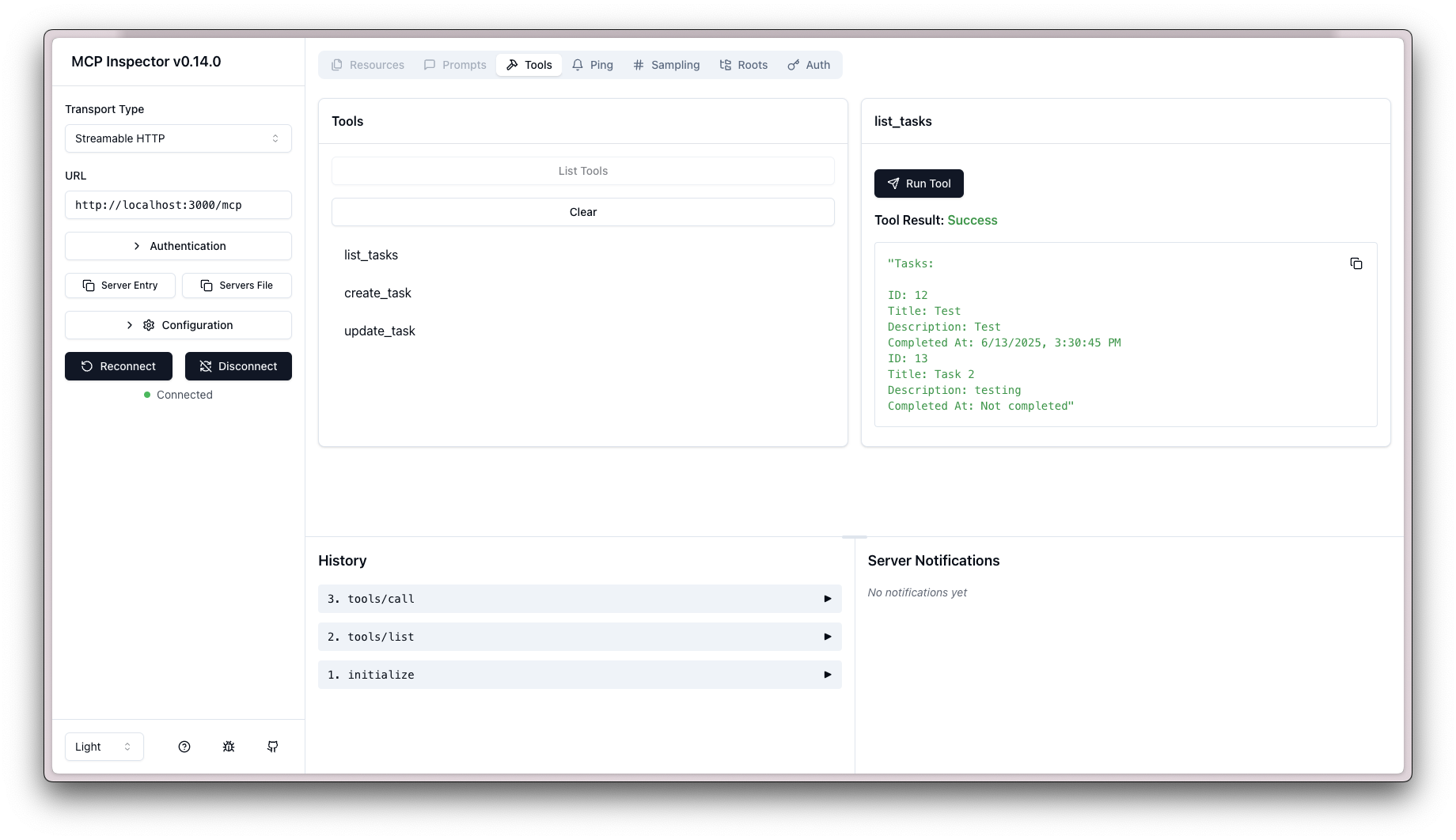Click 'Completed At: Not completed' line
1456x840 pixels.
(981, 406)
